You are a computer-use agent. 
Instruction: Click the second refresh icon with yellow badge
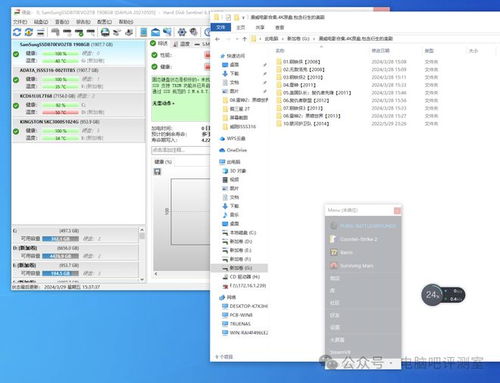29,32
